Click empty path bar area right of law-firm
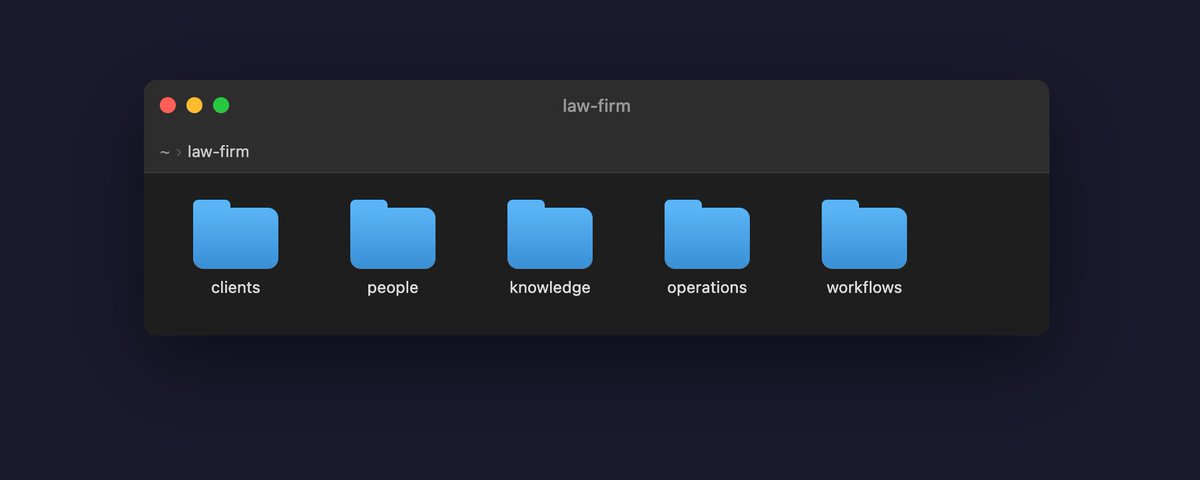Image resolution: width=1200 pixels, height=480 pixels. pyautogui.click(x=650, y=152)
